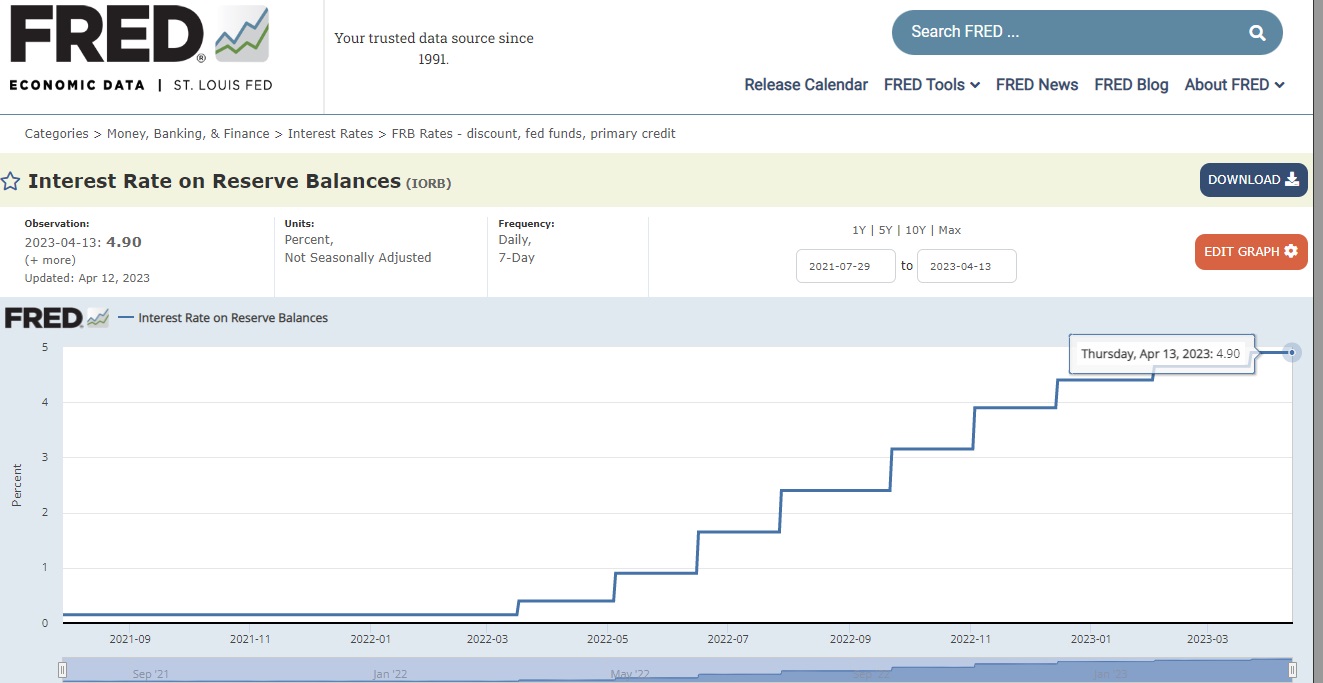Open the Release Calendar page

tap(806, 85)
